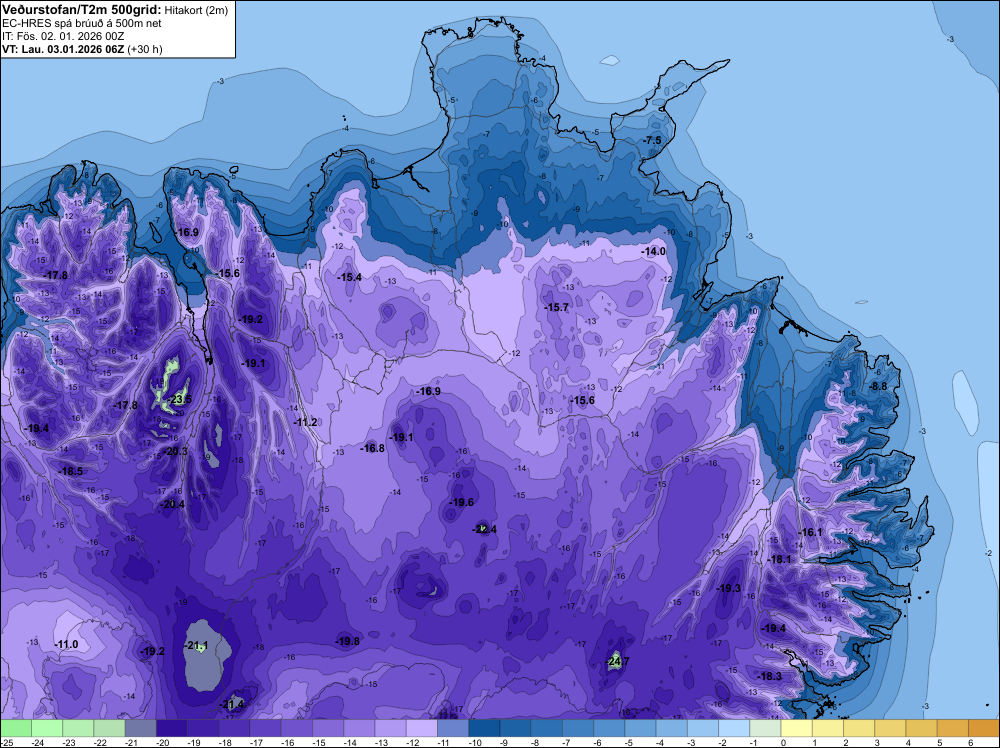Click the 'VT: Lau. 03.01.2026 06Z' valid time
Screen dimensions: 1000x748
point(63,49)
